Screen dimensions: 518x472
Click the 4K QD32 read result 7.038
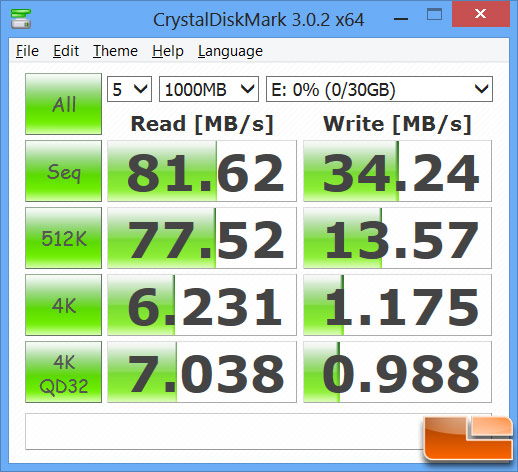[x=202, y=372]
